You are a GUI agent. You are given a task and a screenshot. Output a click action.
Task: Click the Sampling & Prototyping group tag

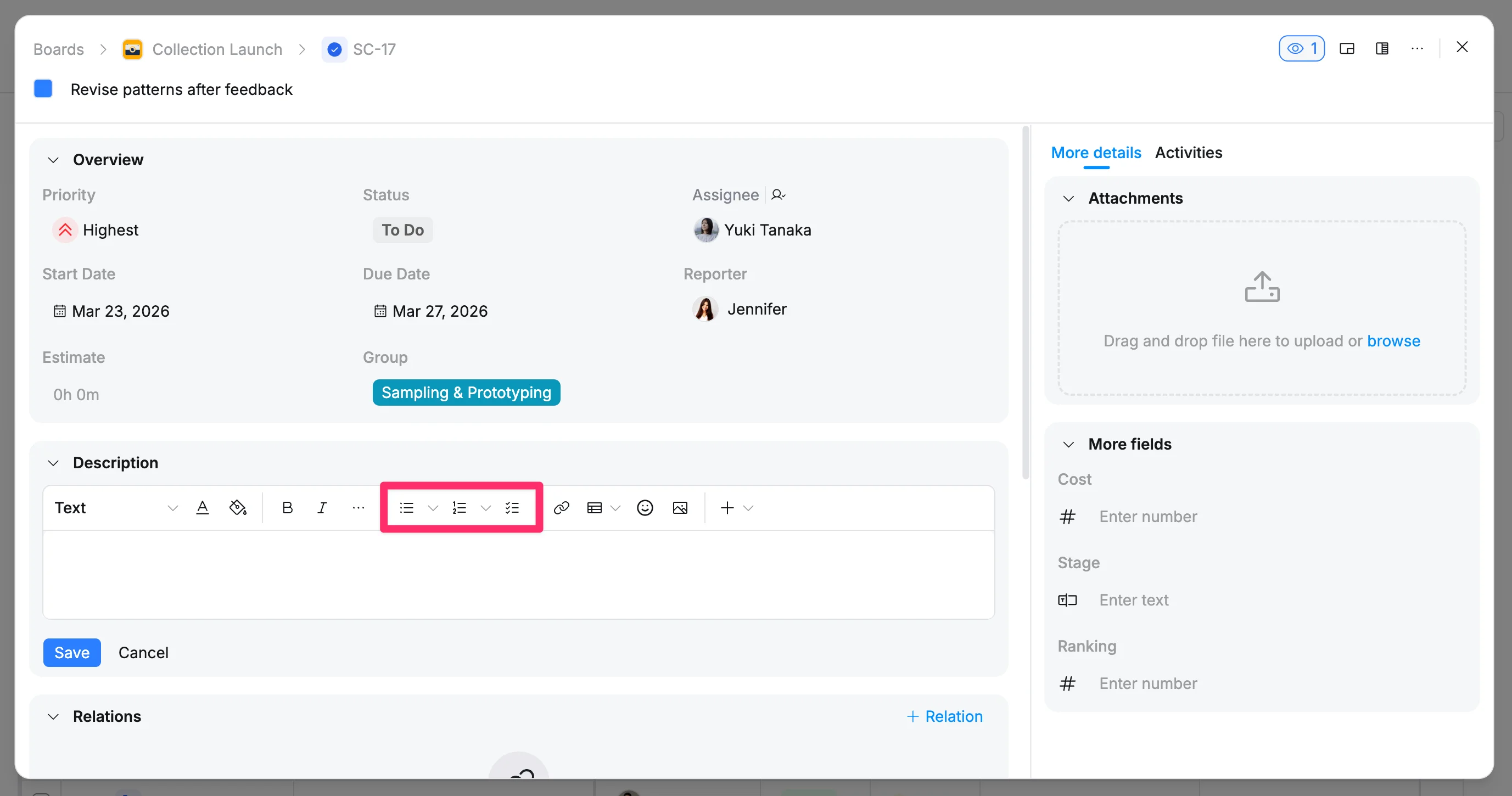pyautogui.click(x=466, y=393)
